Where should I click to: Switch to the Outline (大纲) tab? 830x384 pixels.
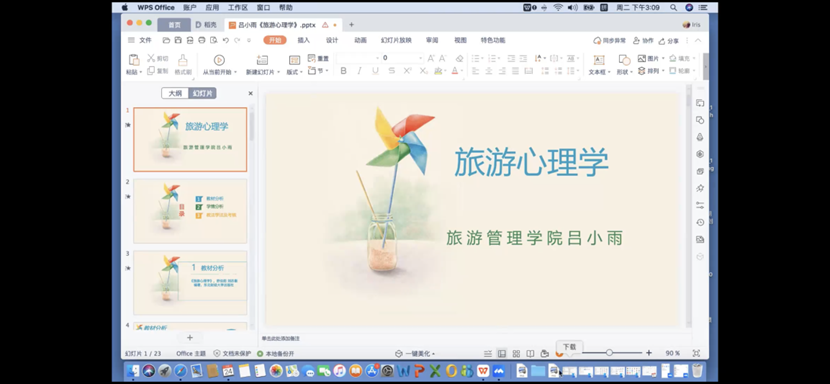175,93
